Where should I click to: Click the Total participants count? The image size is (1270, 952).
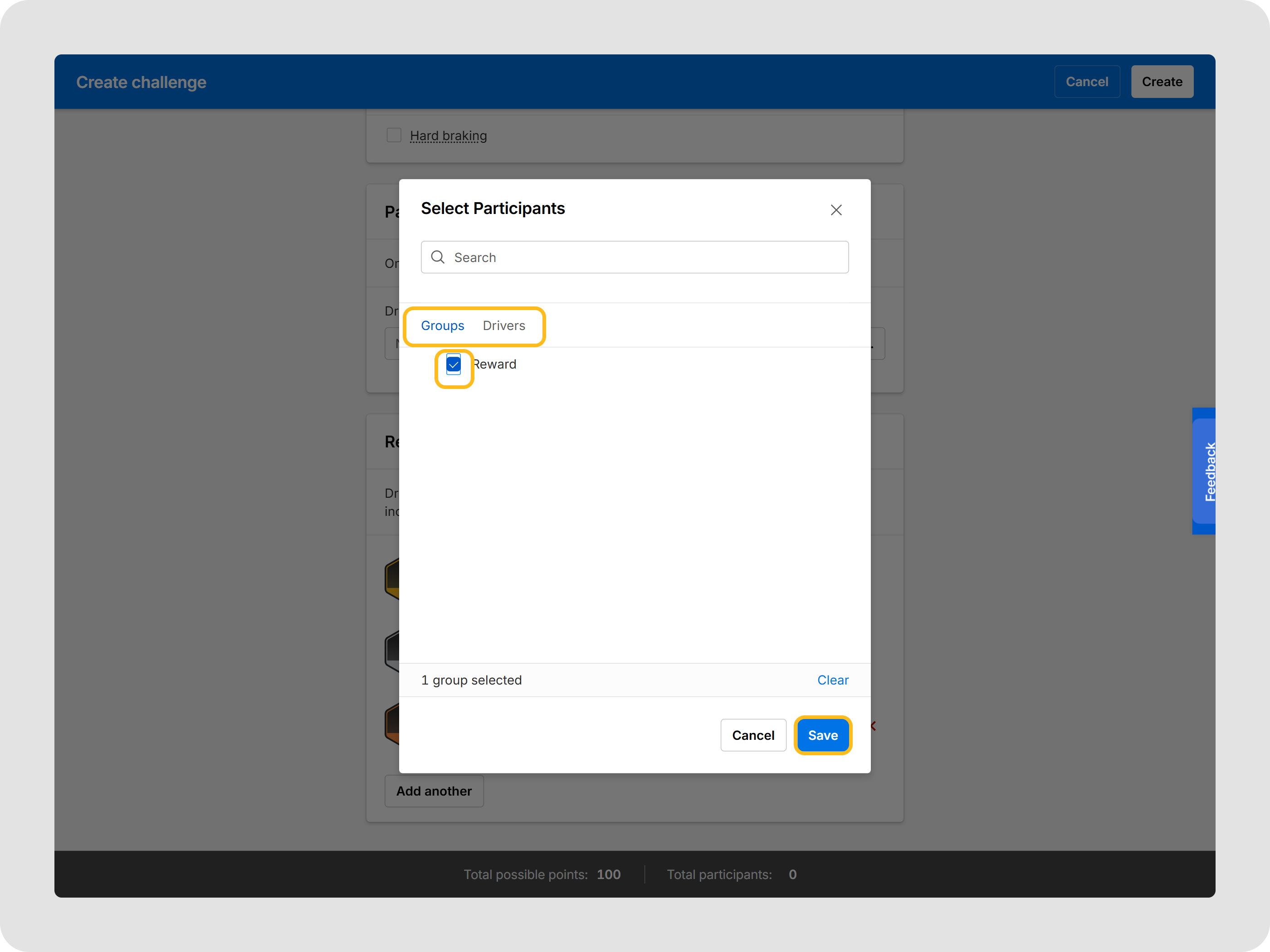[792, 874]
